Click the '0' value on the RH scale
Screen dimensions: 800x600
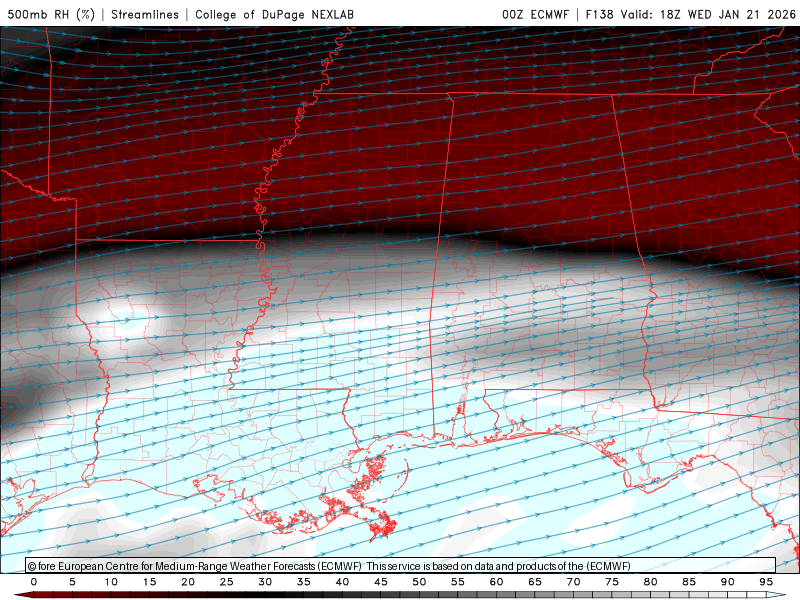[x=34, y=582]
